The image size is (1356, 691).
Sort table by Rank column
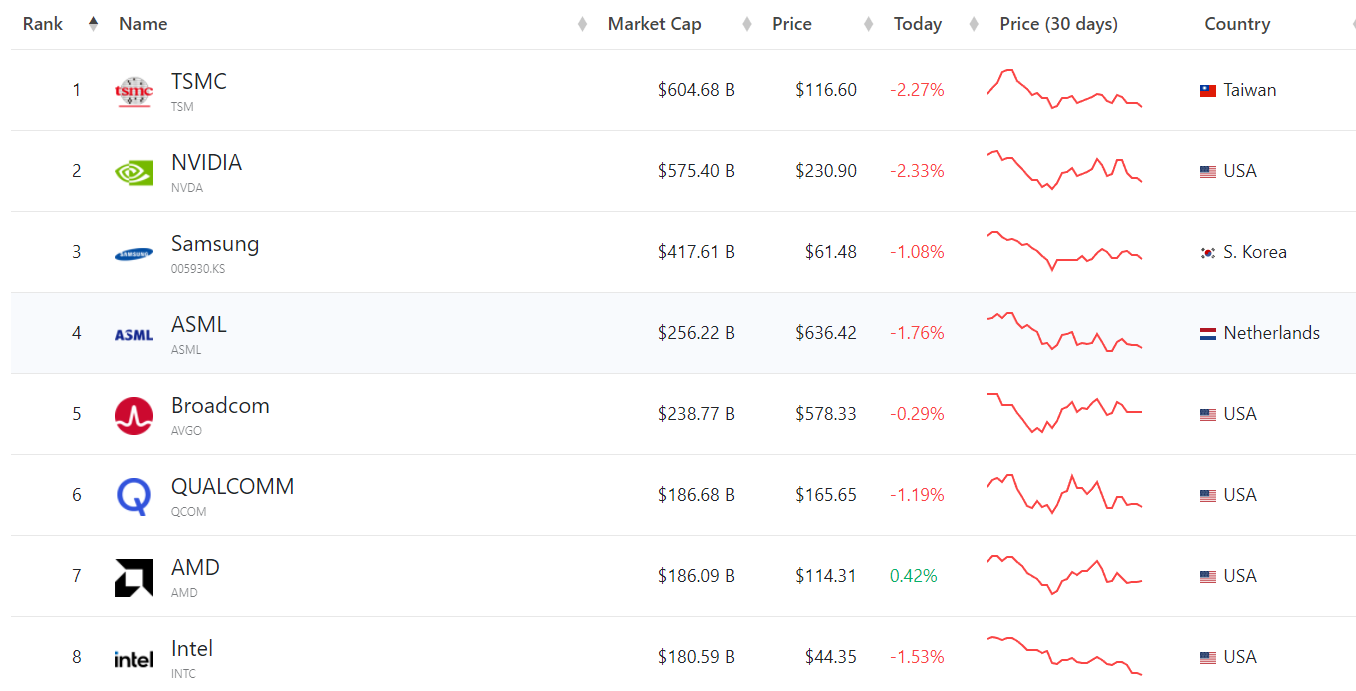43,24
